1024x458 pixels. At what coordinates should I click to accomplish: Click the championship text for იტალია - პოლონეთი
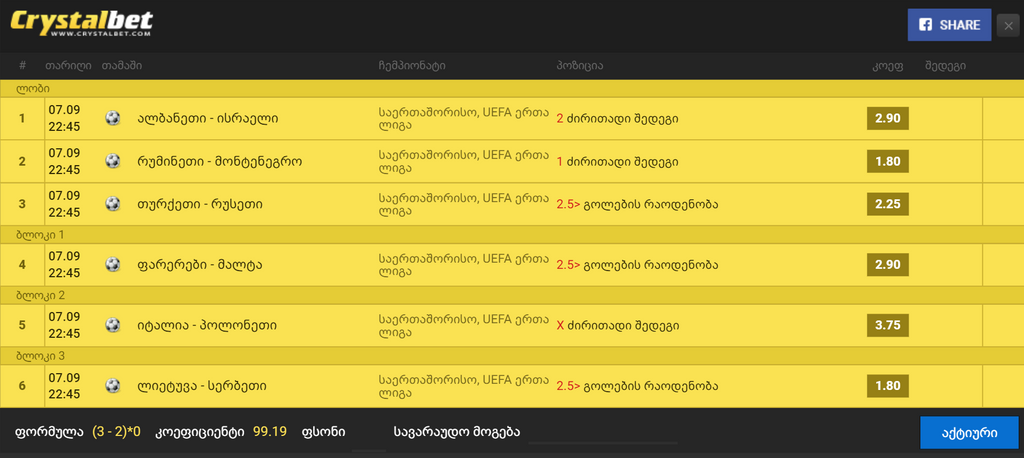tap(463, 325)
